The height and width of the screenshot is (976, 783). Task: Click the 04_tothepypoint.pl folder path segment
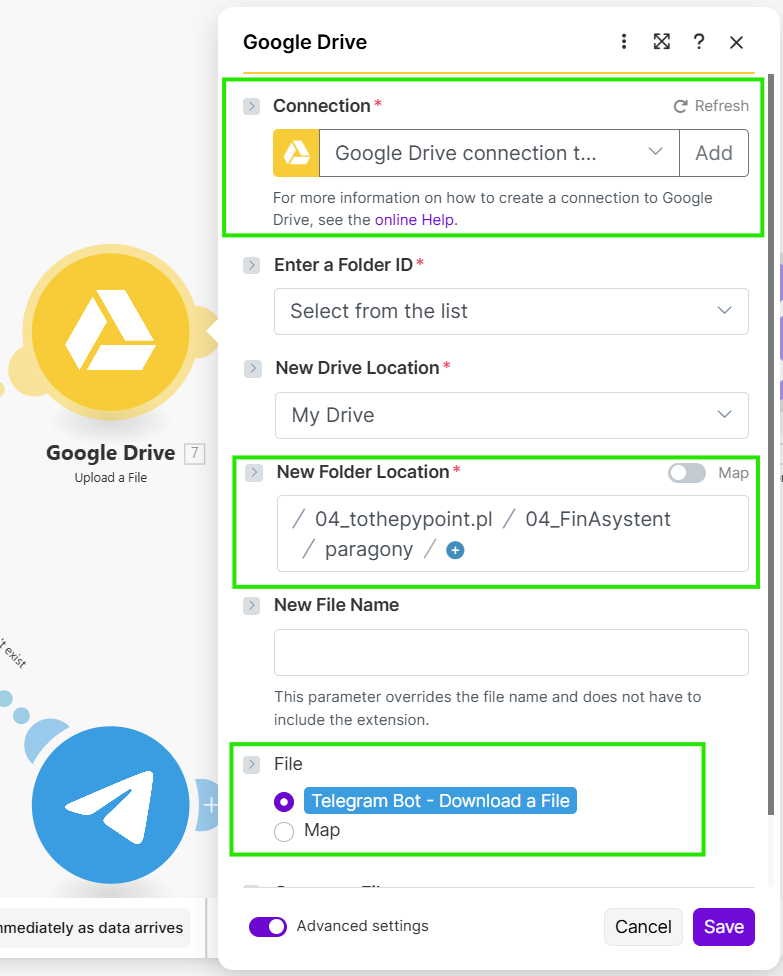coord(403,519)
